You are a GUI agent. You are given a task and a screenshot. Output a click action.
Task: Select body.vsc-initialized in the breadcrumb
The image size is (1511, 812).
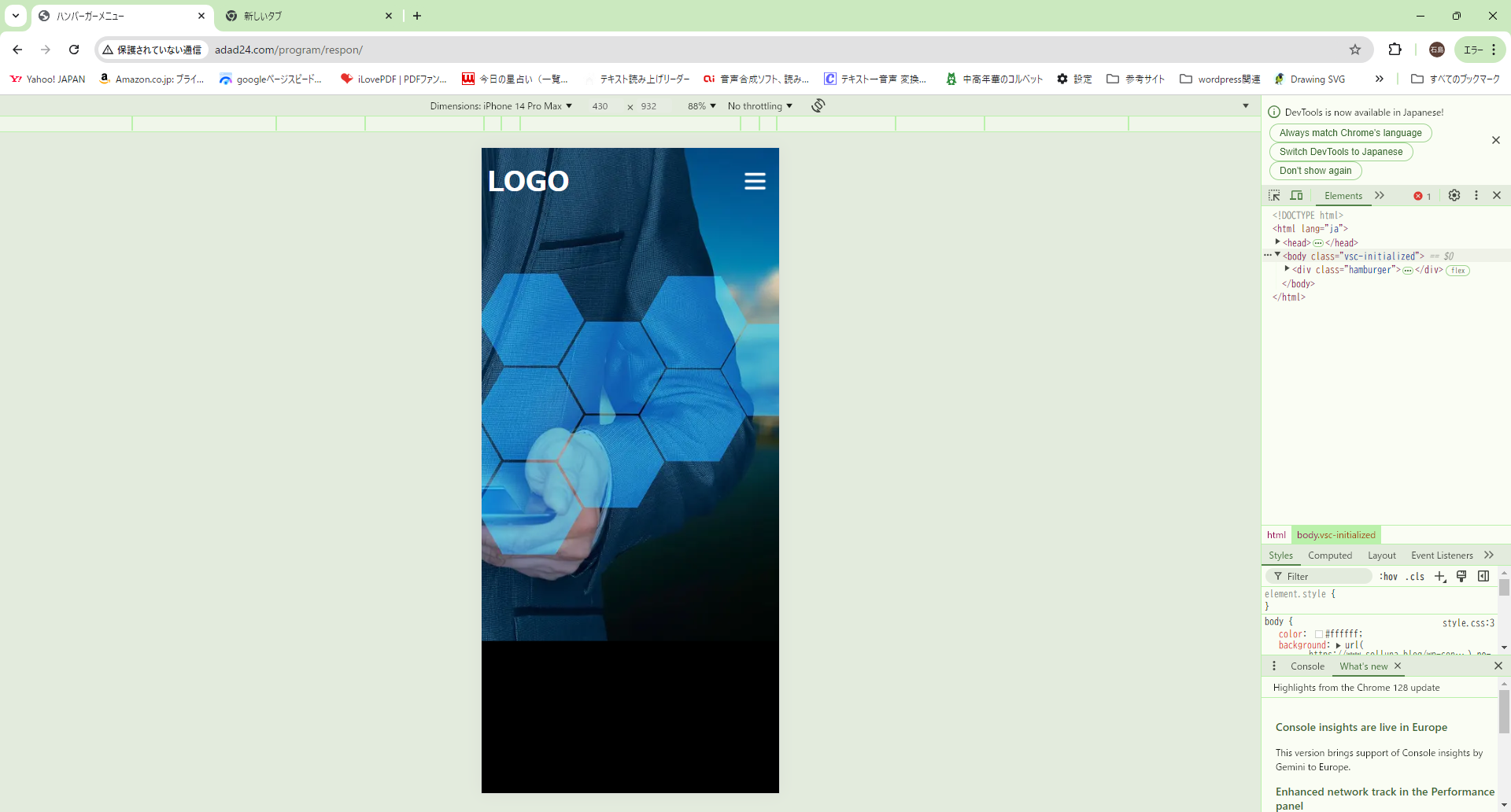click(x=1336, y=535)
